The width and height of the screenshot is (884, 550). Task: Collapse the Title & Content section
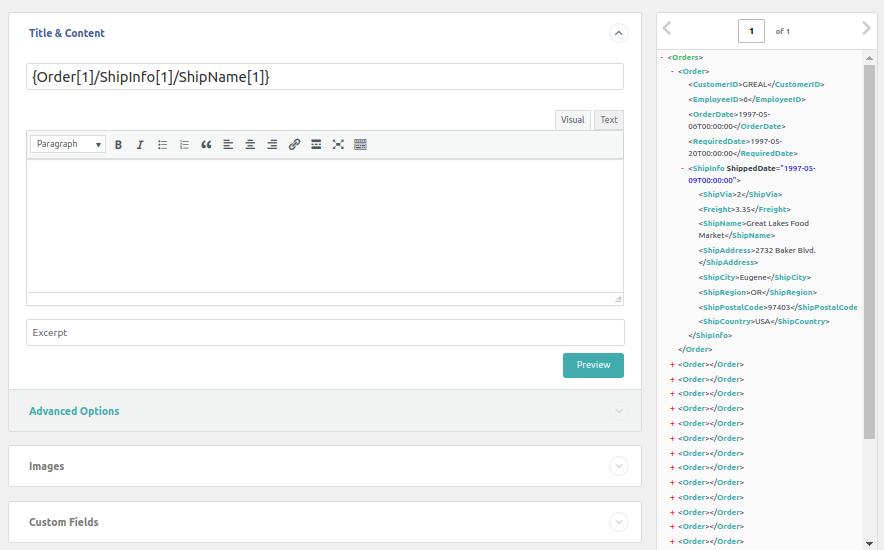(618, 33)
